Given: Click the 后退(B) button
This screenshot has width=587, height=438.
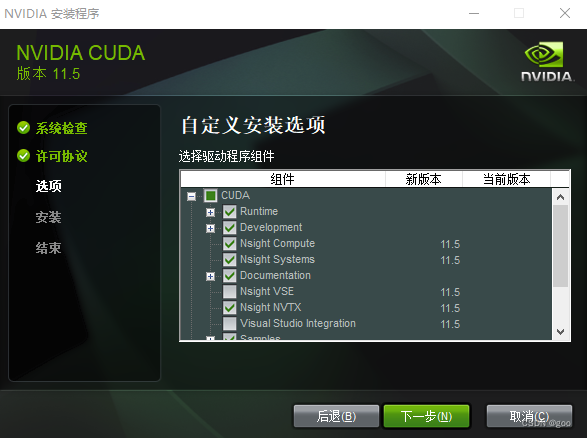Looking at the screenshot, I should (x=336, y=416).
